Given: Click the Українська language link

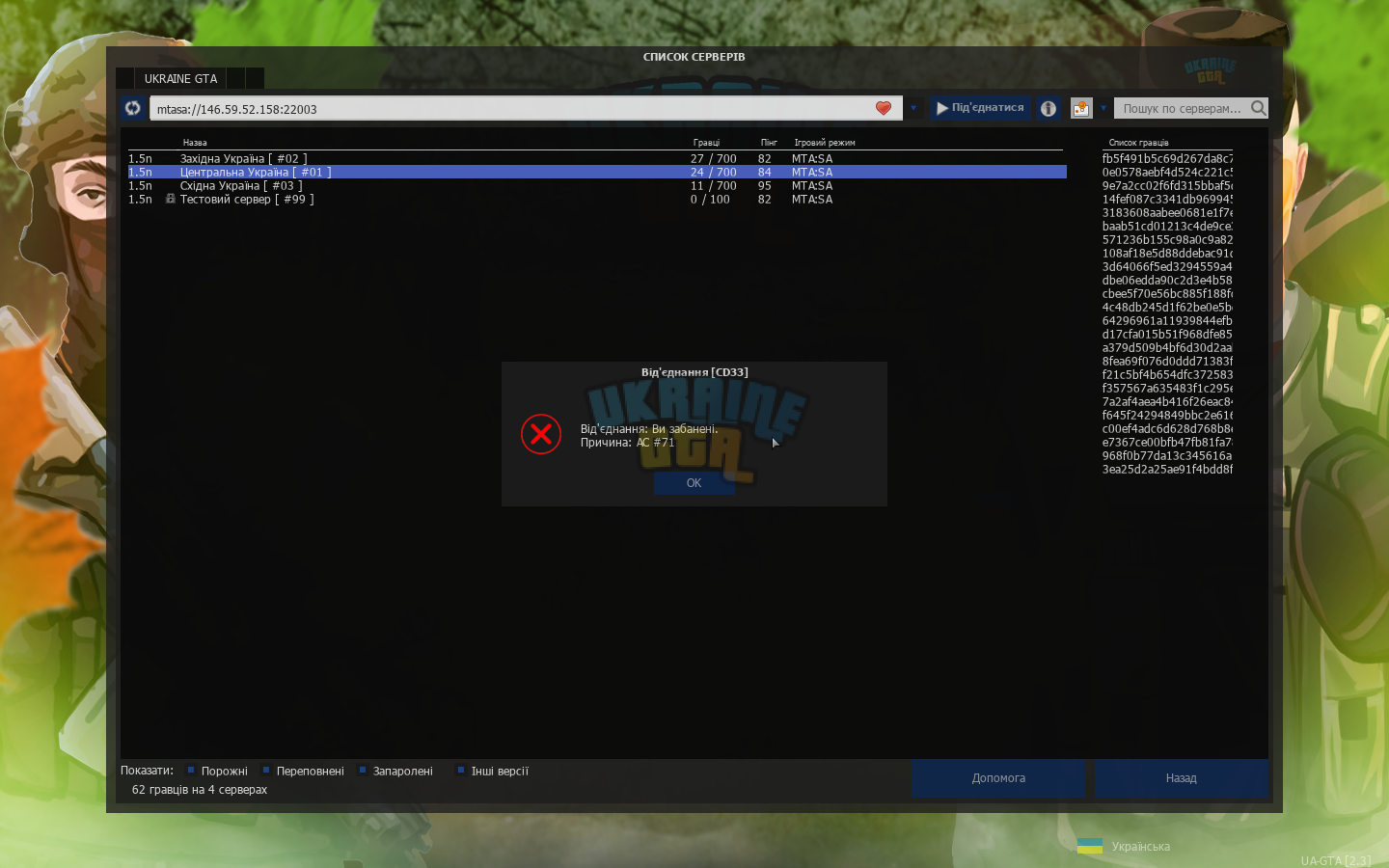Looking at the screenshot, I should tap(1140, 847).
